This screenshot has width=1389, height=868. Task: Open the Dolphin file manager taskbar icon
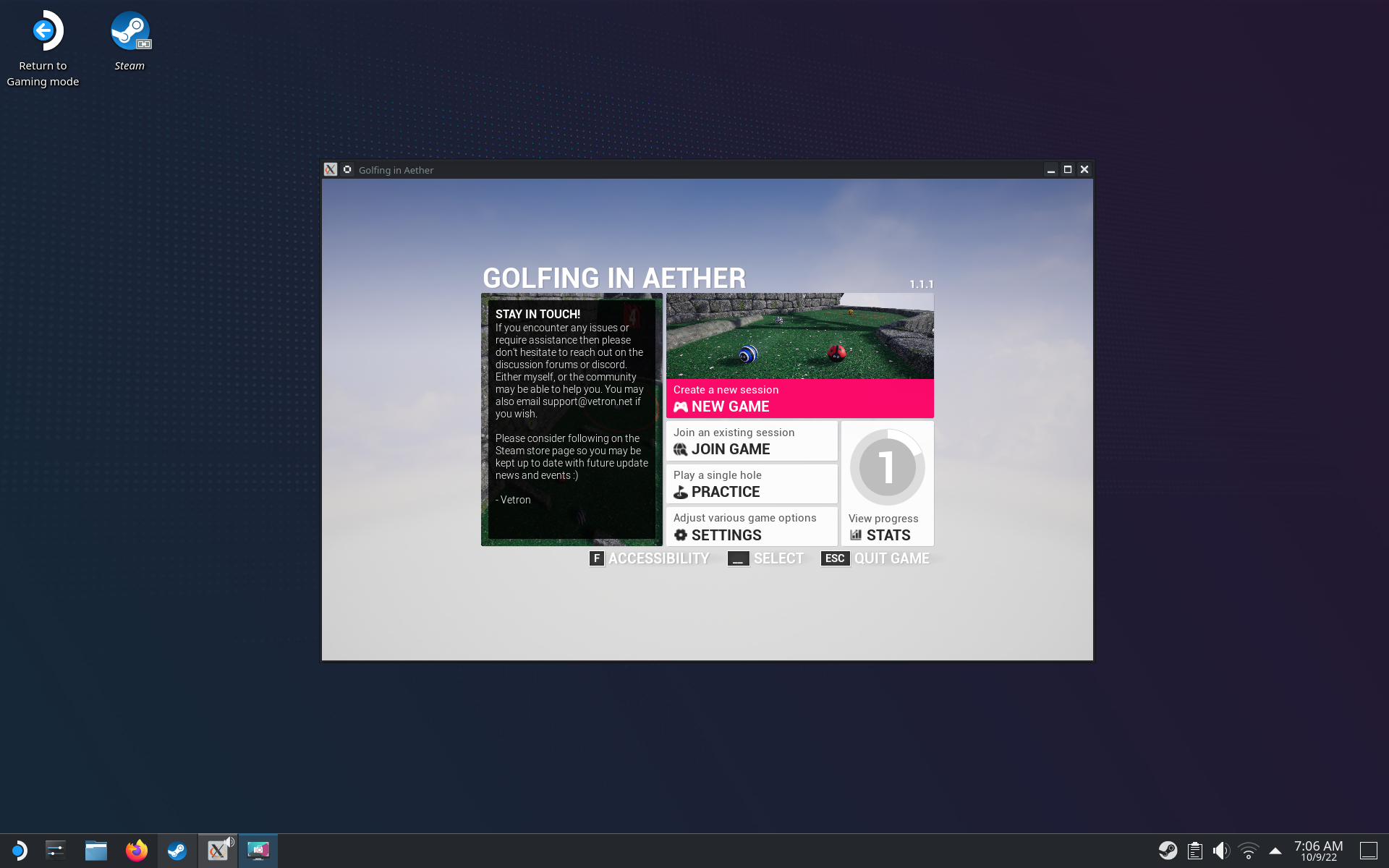(95, 851)
